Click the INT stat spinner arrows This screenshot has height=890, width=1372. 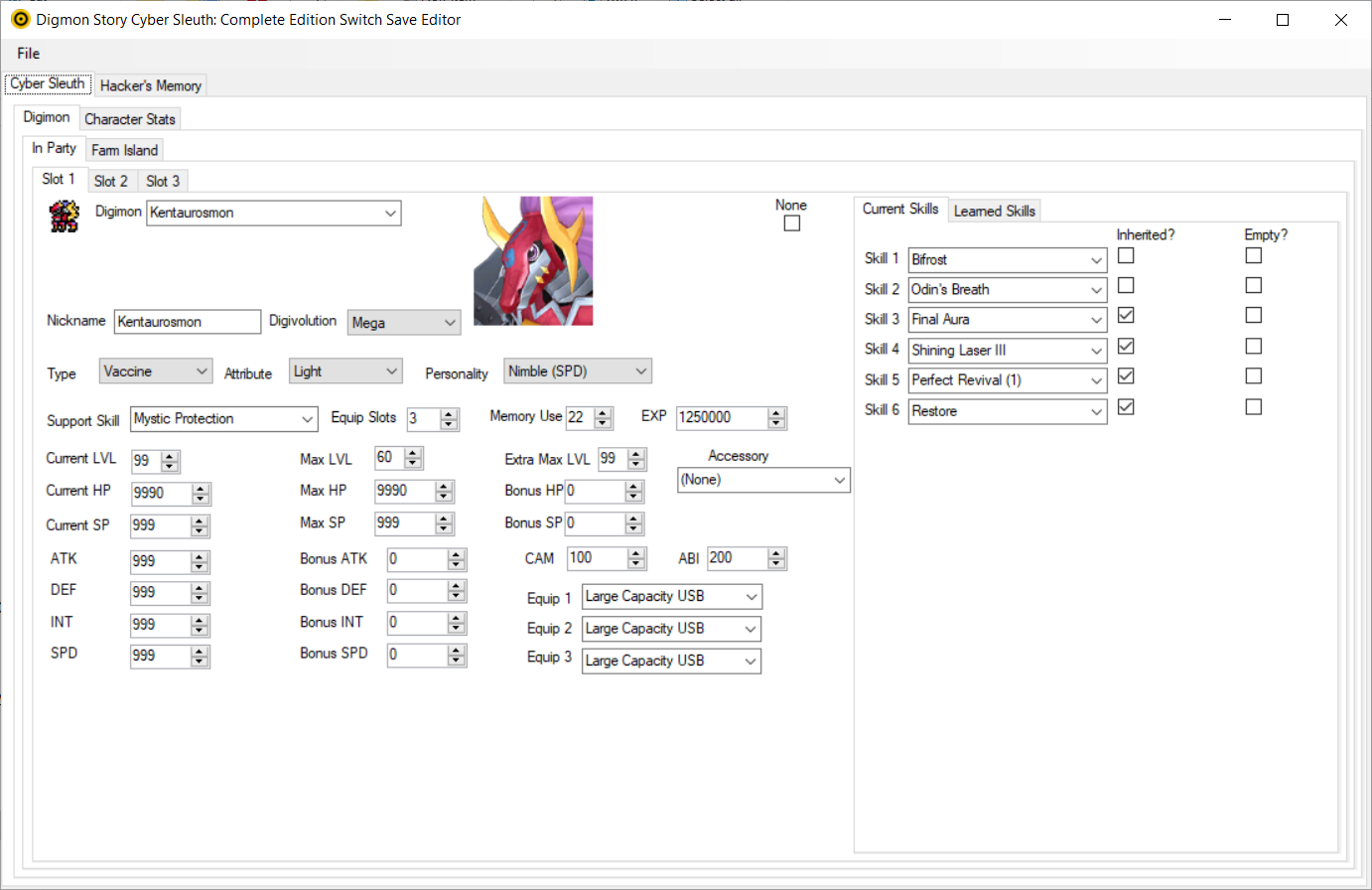click(201, 625)
